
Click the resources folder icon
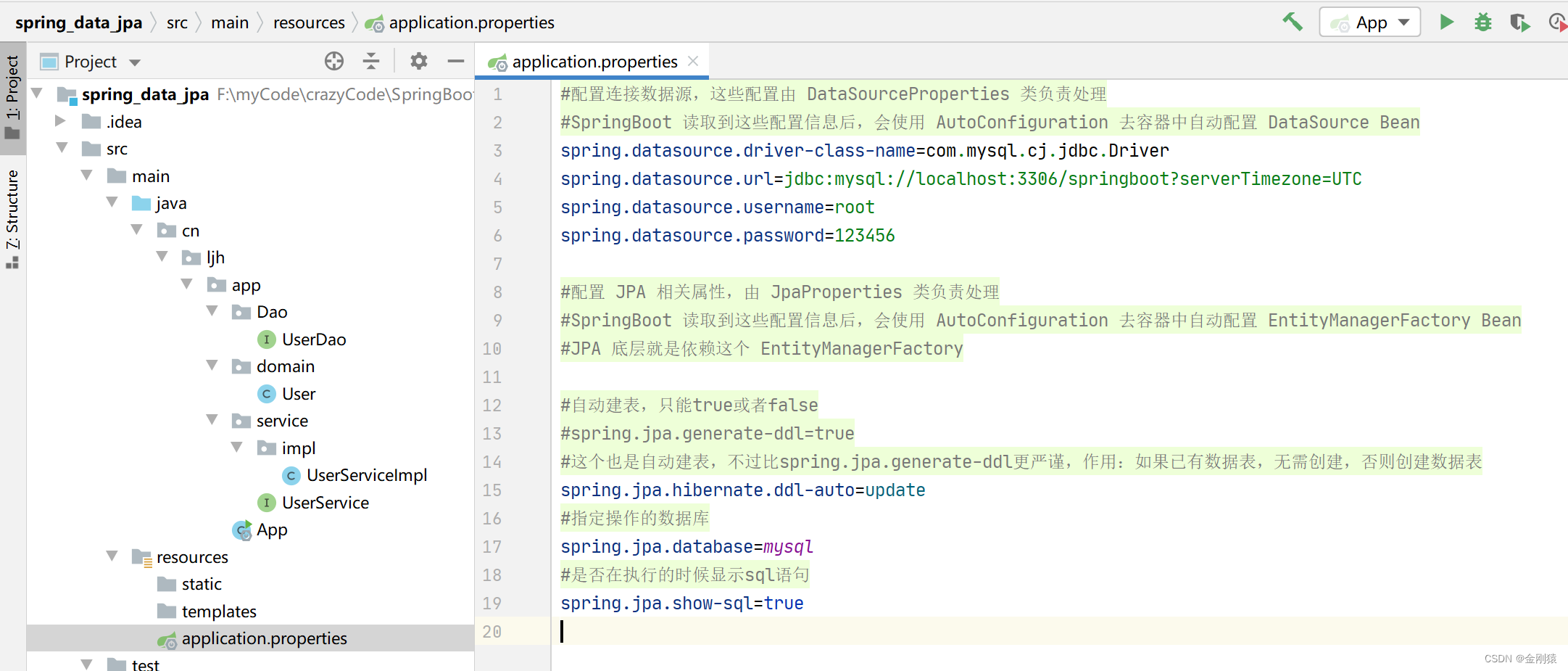(142, 557)
